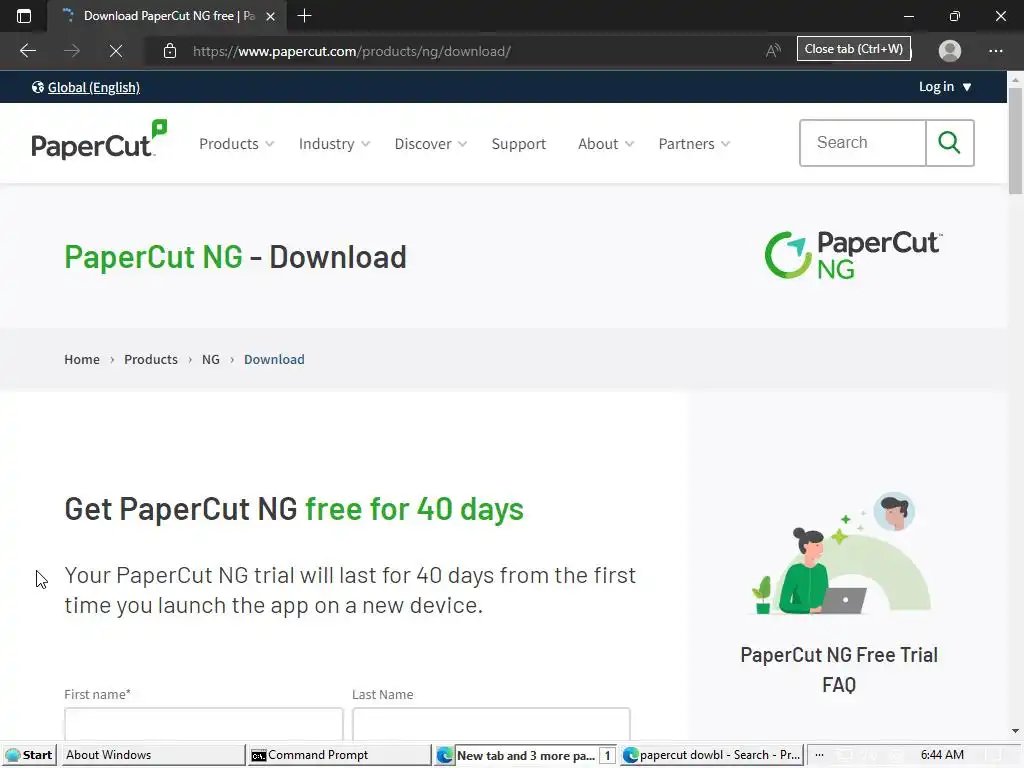Click the Get PaperCut NG free heading

tap(294, 509)
